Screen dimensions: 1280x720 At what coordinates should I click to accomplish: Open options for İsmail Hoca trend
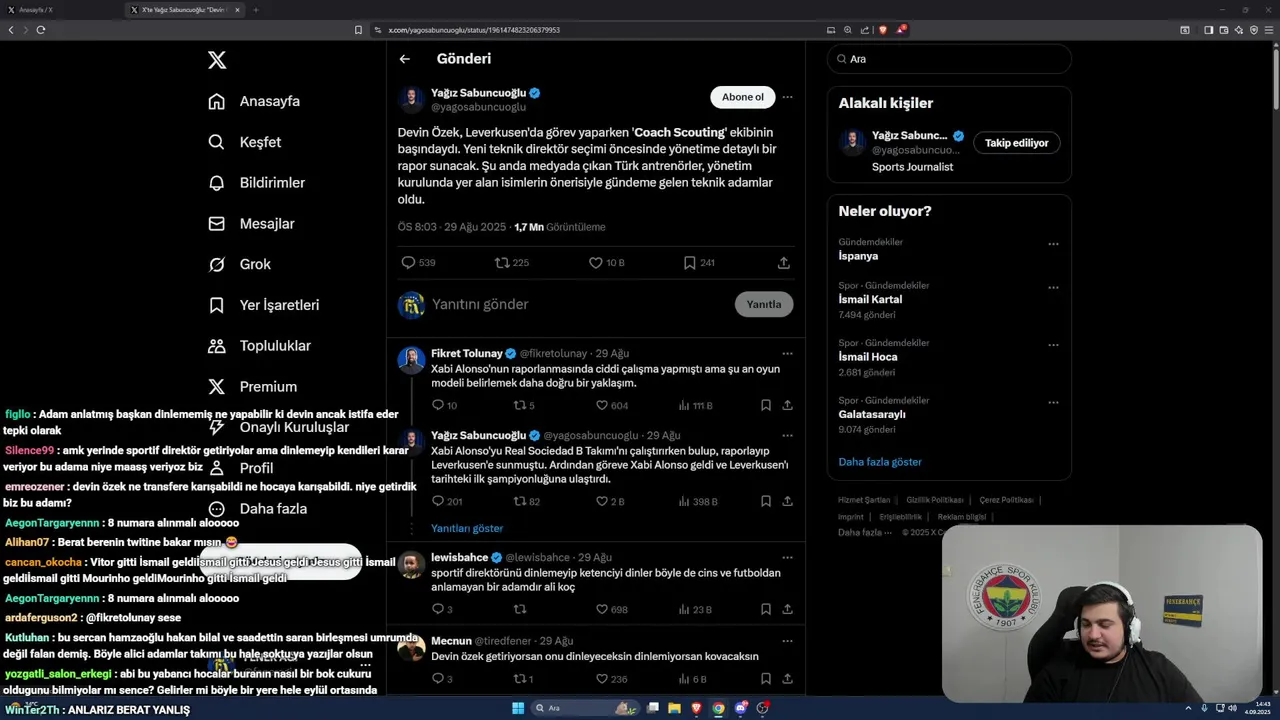coord(1053,345)
